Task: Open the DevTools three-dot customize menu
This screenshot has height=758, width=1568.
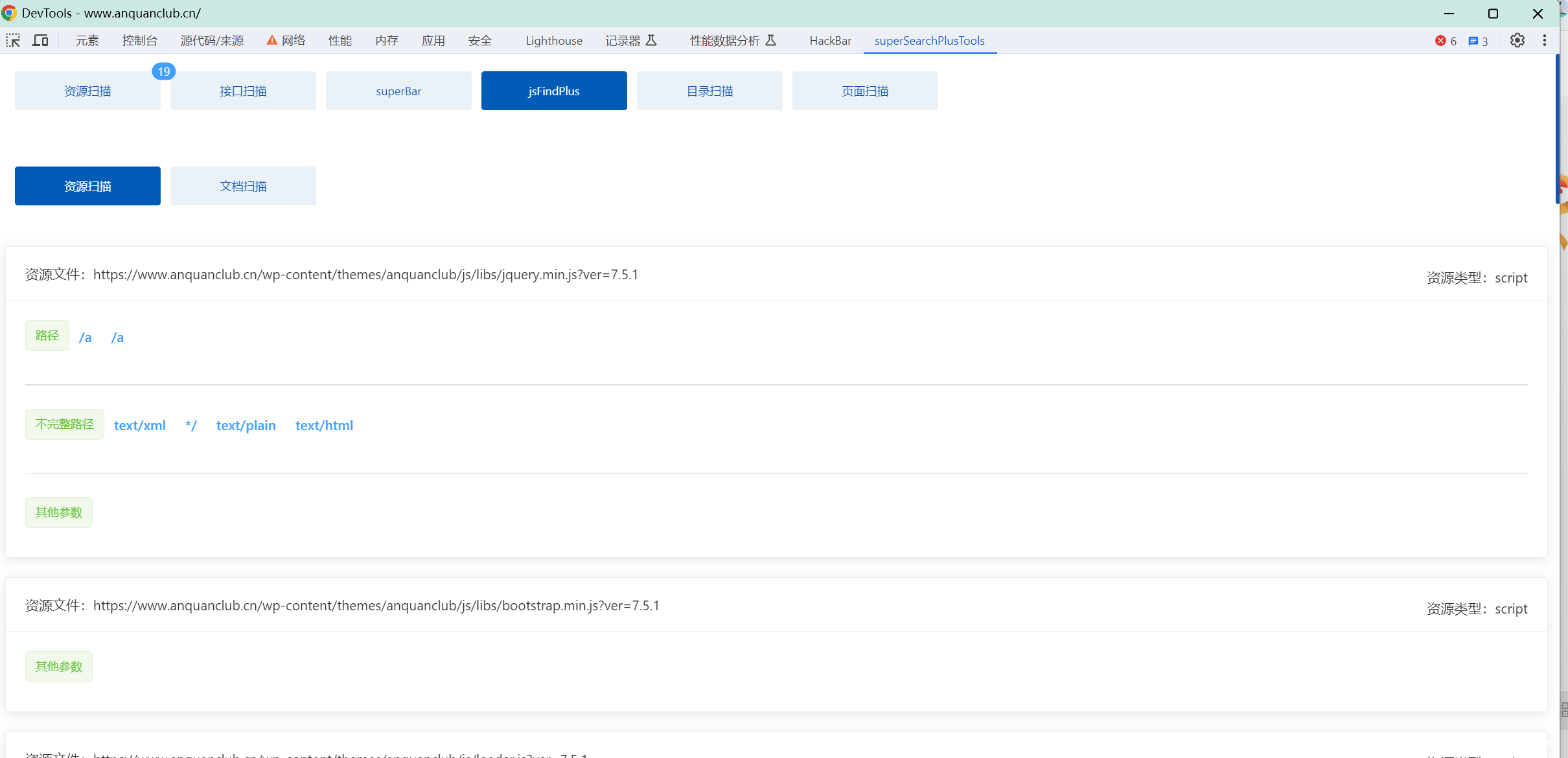Action: (1545, 41)
